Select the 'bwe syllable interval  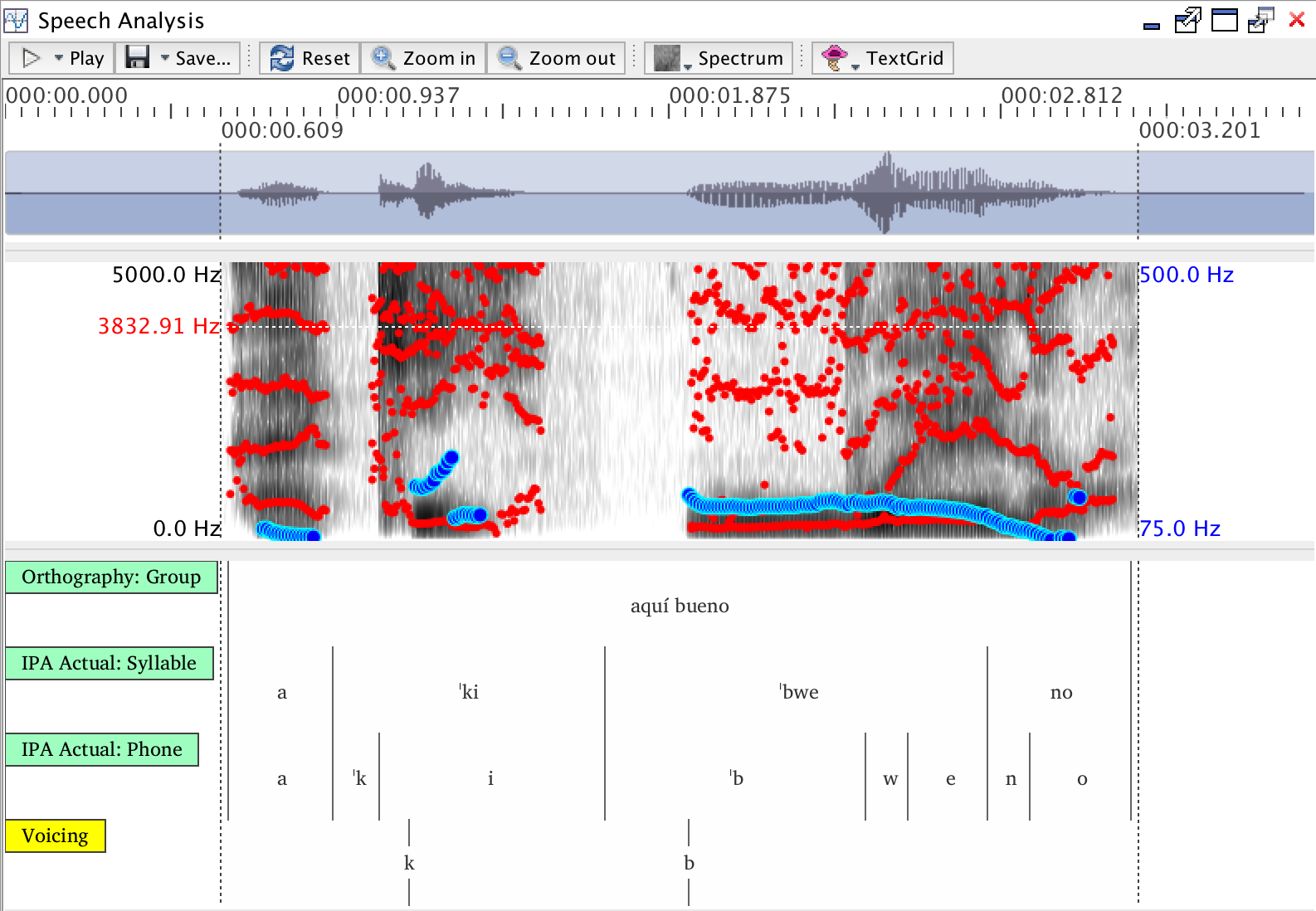tap(799, 692)
